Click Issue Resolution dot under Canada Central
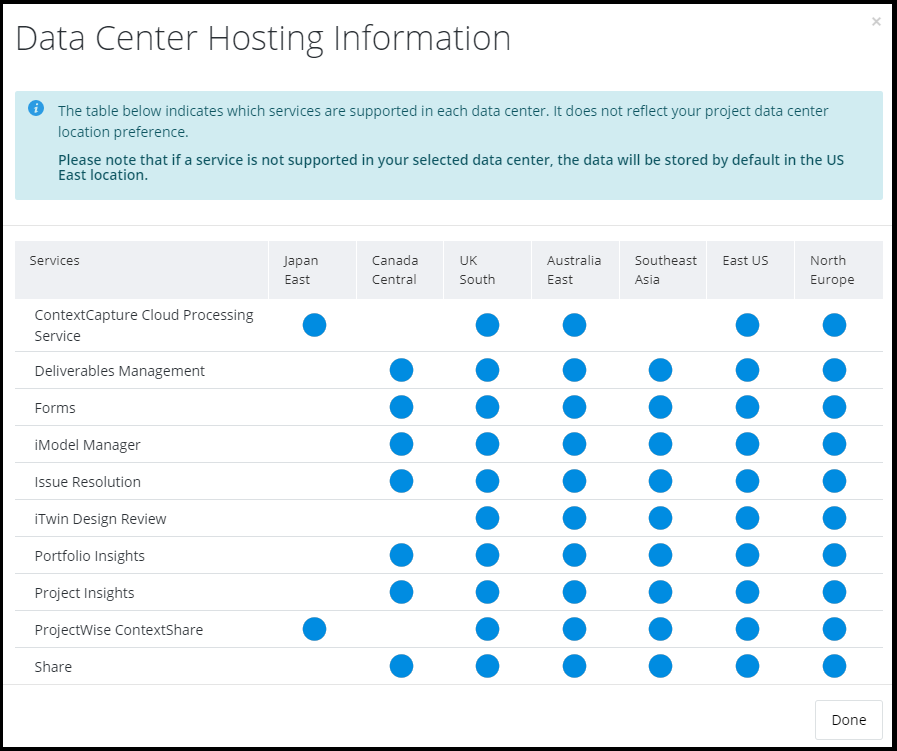 [401, 481]
